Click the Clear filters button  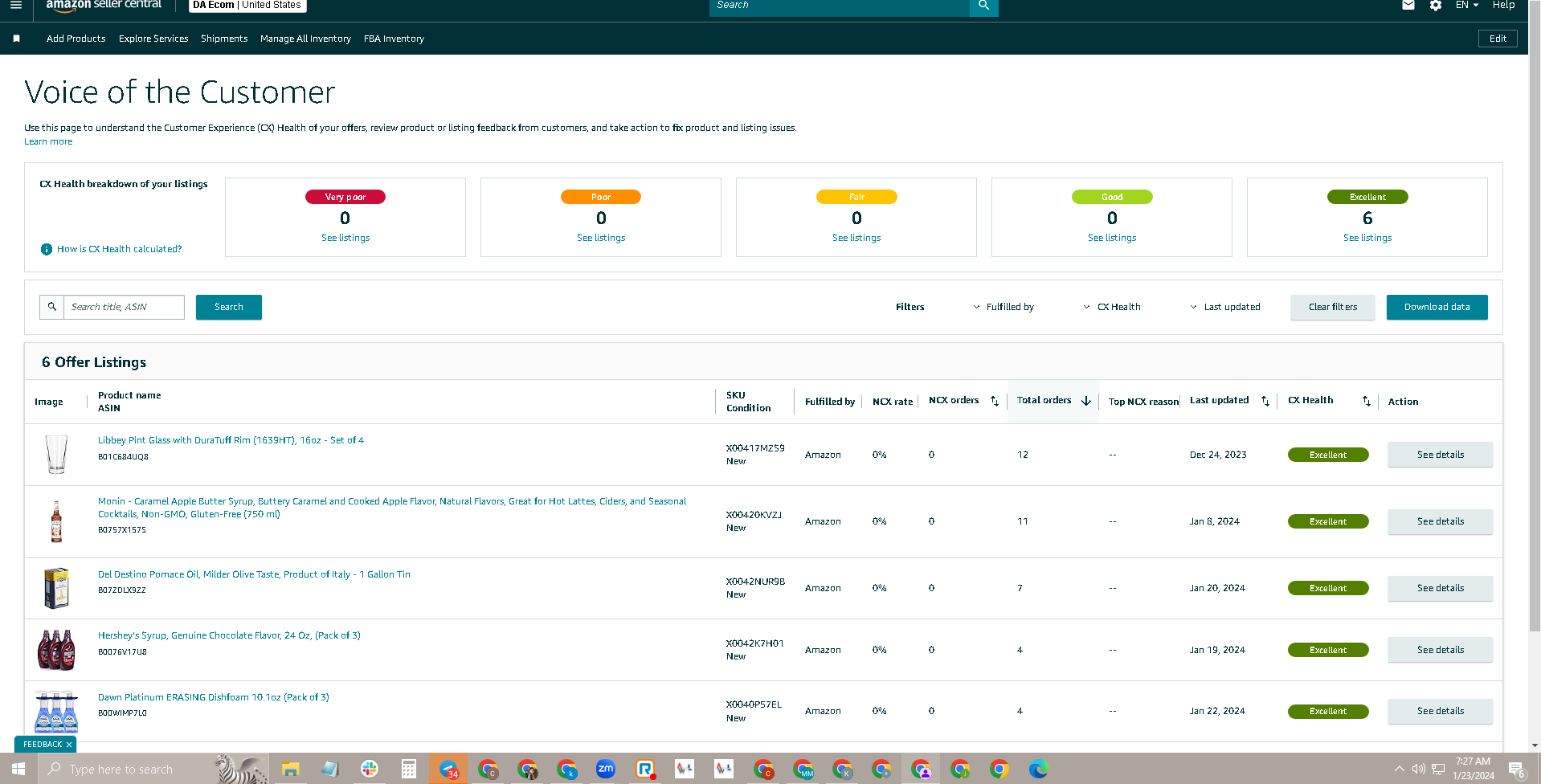point(1333,307)
